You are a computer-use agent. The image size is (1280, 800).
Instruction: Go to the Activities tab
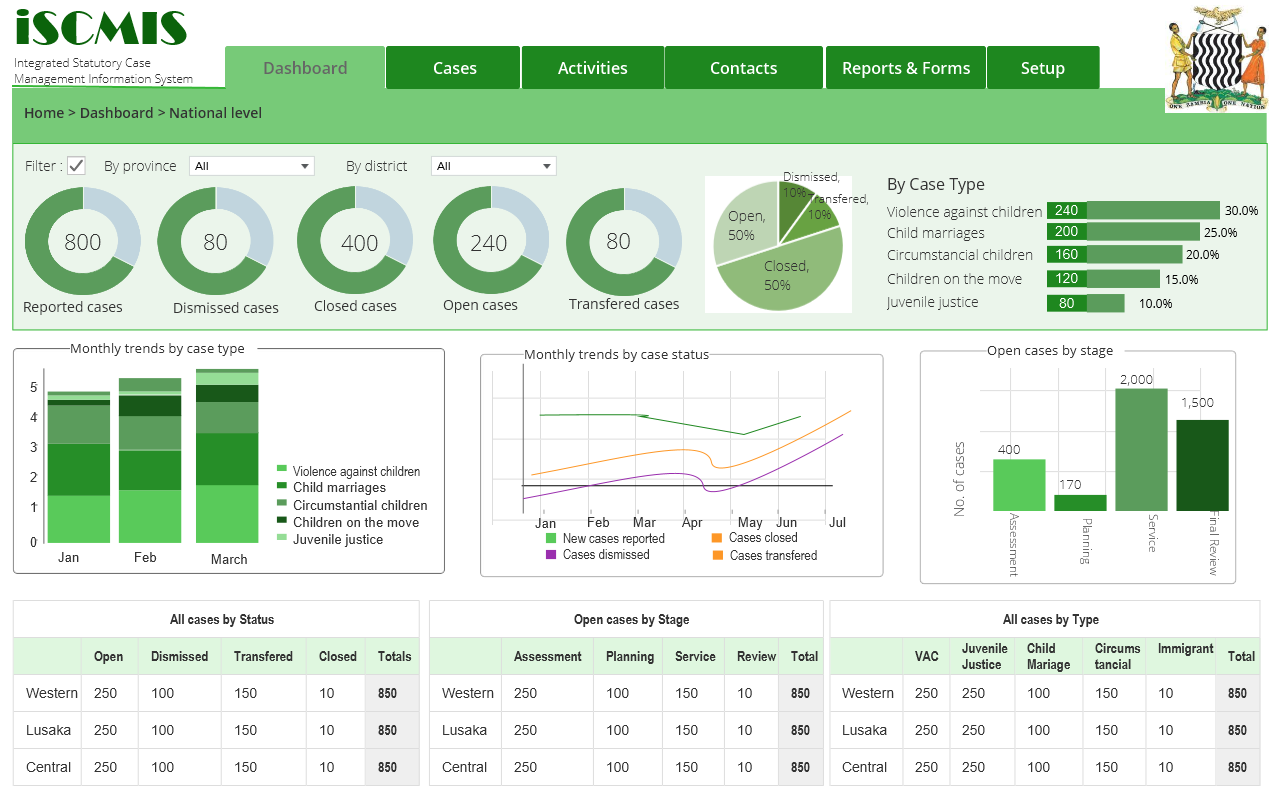(593, 68)
